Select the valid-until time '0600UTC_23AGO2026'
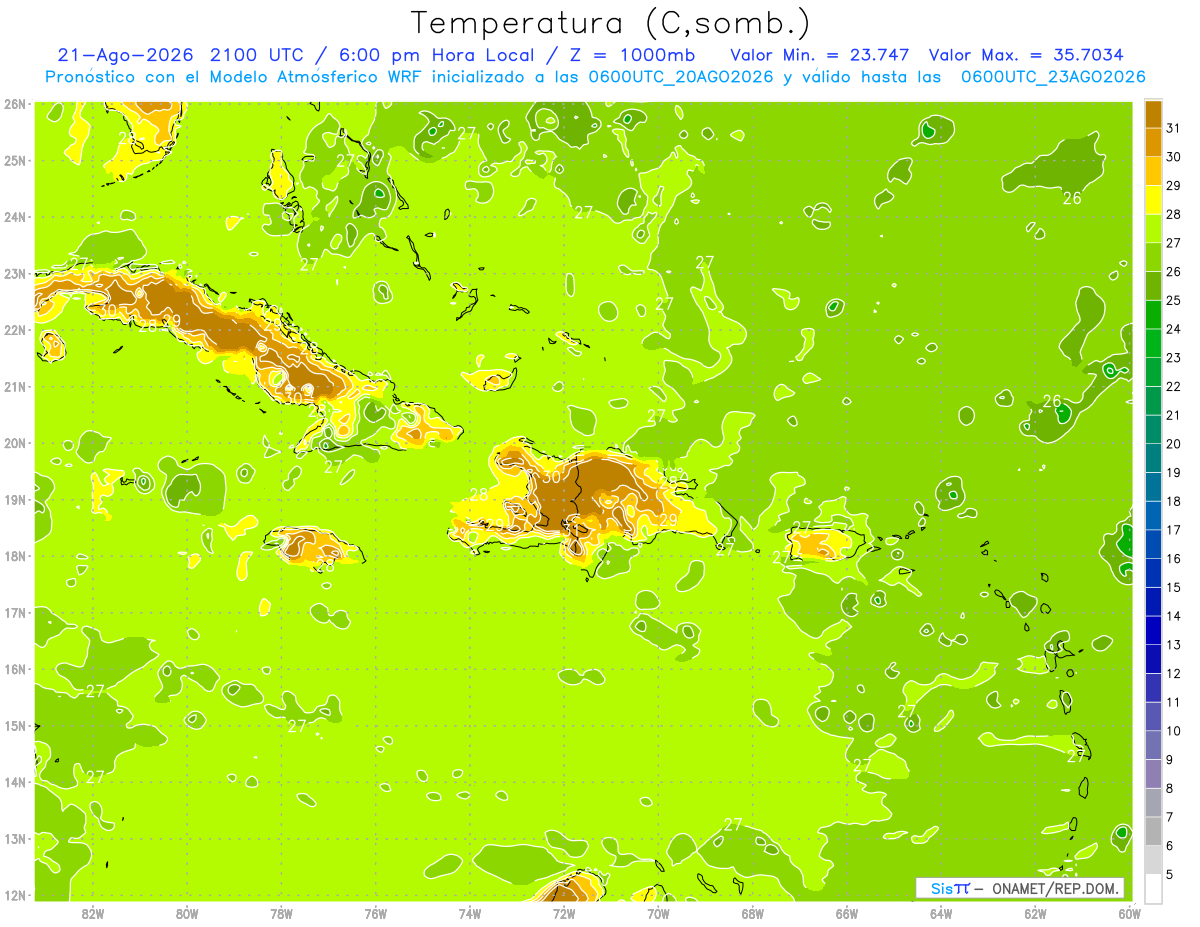The image size is (1200, 927). click(1053, 76)
